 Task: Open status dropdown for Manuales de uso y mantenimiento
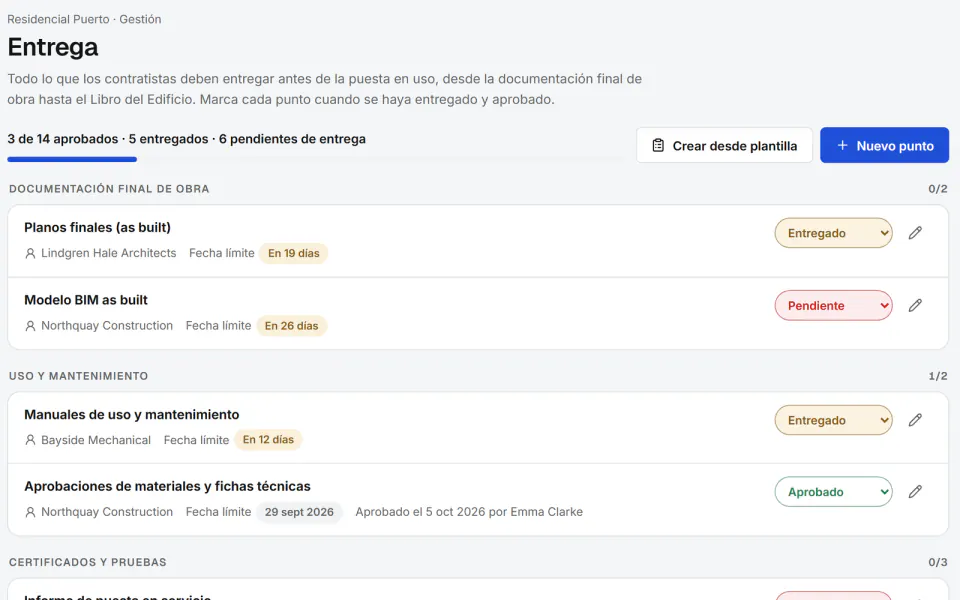coord(833,420)
